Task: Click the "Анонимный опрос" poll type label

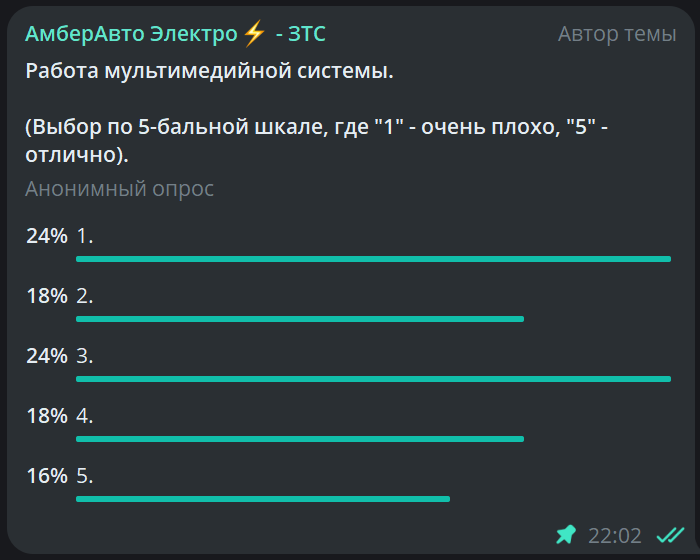Action: tap(119, 189)
